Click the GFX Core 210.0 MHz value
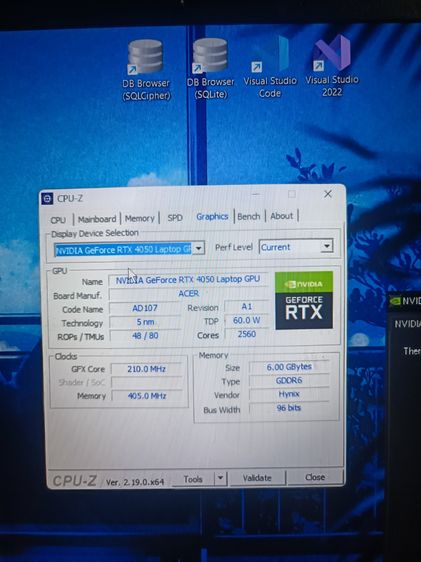This screenshot has height=562, width=421. click(147, 369)
